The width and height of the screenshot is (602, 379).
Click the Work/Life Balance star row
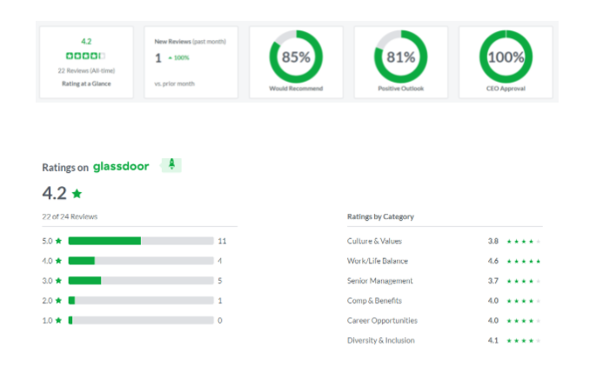click(x=524, y=261)
